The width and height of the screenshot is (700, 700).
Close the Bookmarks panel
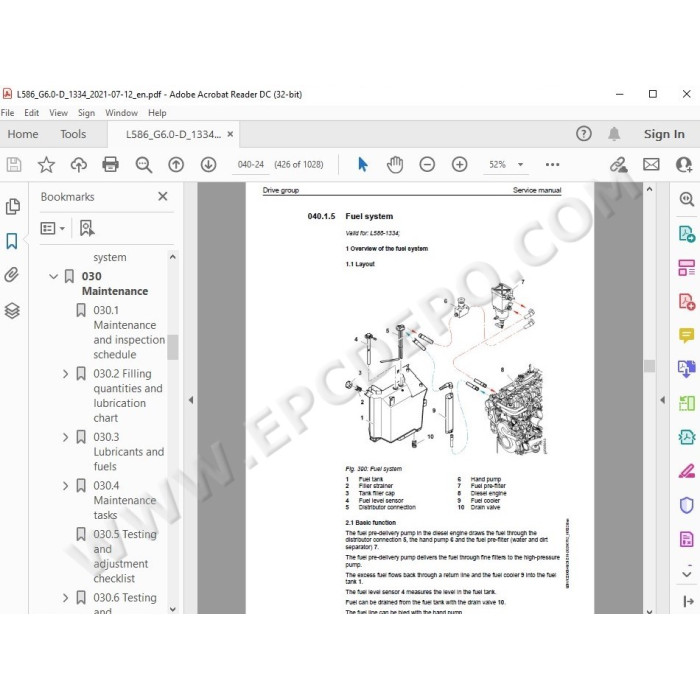point(162,196)
